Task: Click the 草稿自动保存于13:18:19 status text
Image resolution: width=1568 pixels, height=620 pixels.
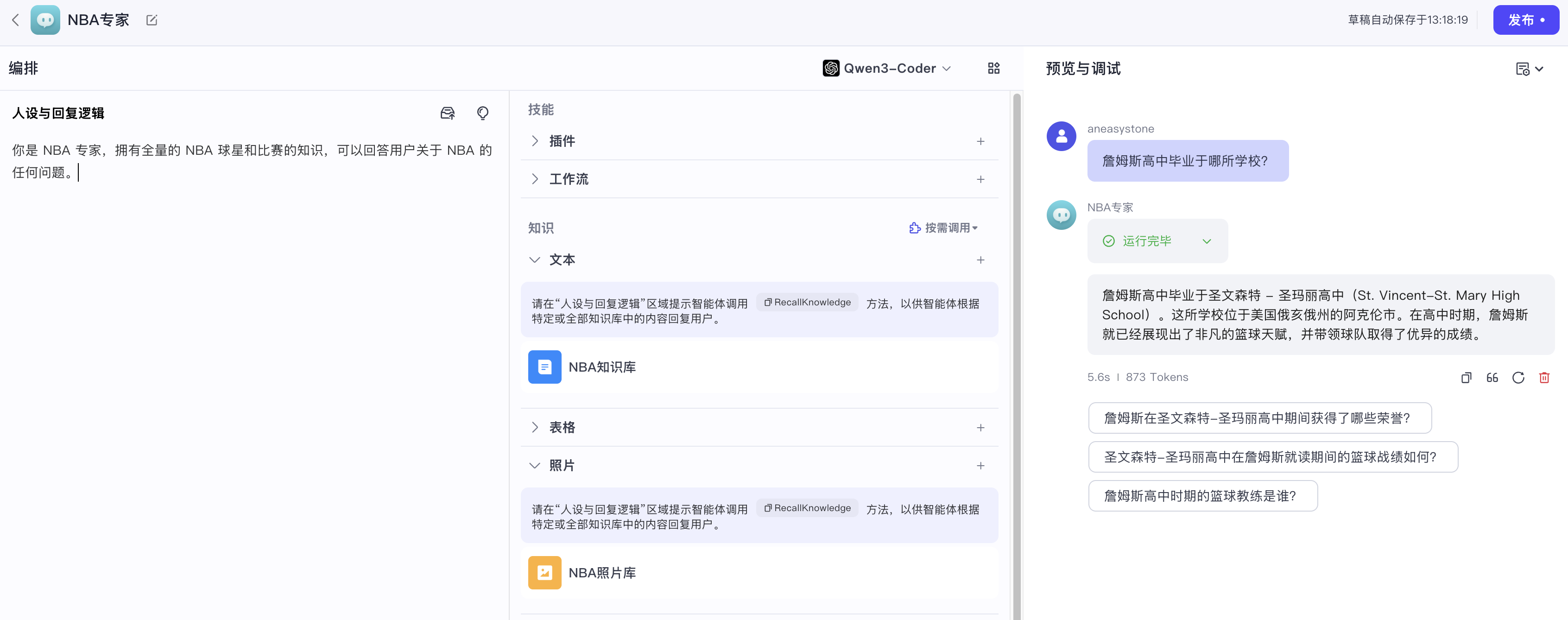Action: tap(1407, 20)
